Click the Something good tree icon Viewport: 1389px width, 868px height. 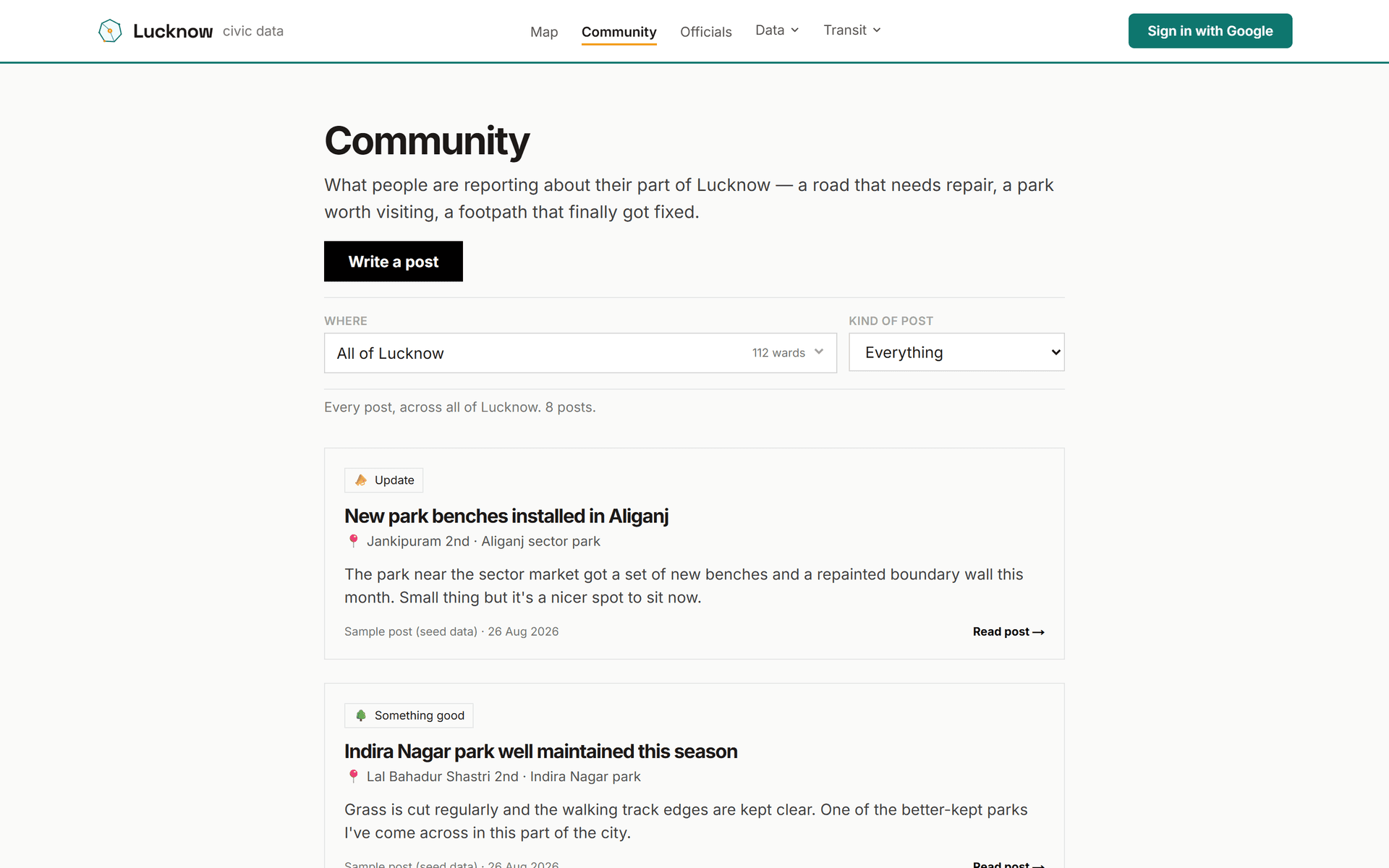point(361,715)
